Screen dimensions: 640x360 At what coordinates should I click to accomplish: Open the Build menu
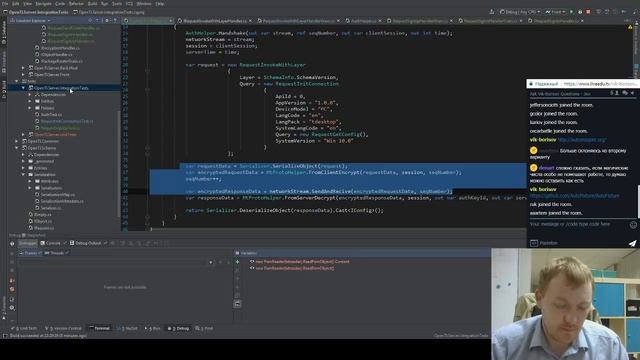tap(93, 4)
